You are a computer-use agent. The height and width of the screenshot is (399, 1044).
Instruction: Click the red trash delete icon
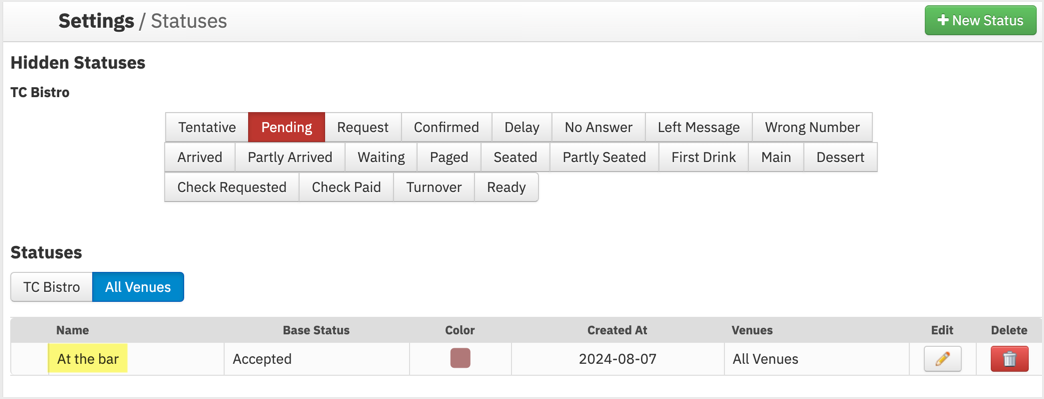click(1009, 359)
